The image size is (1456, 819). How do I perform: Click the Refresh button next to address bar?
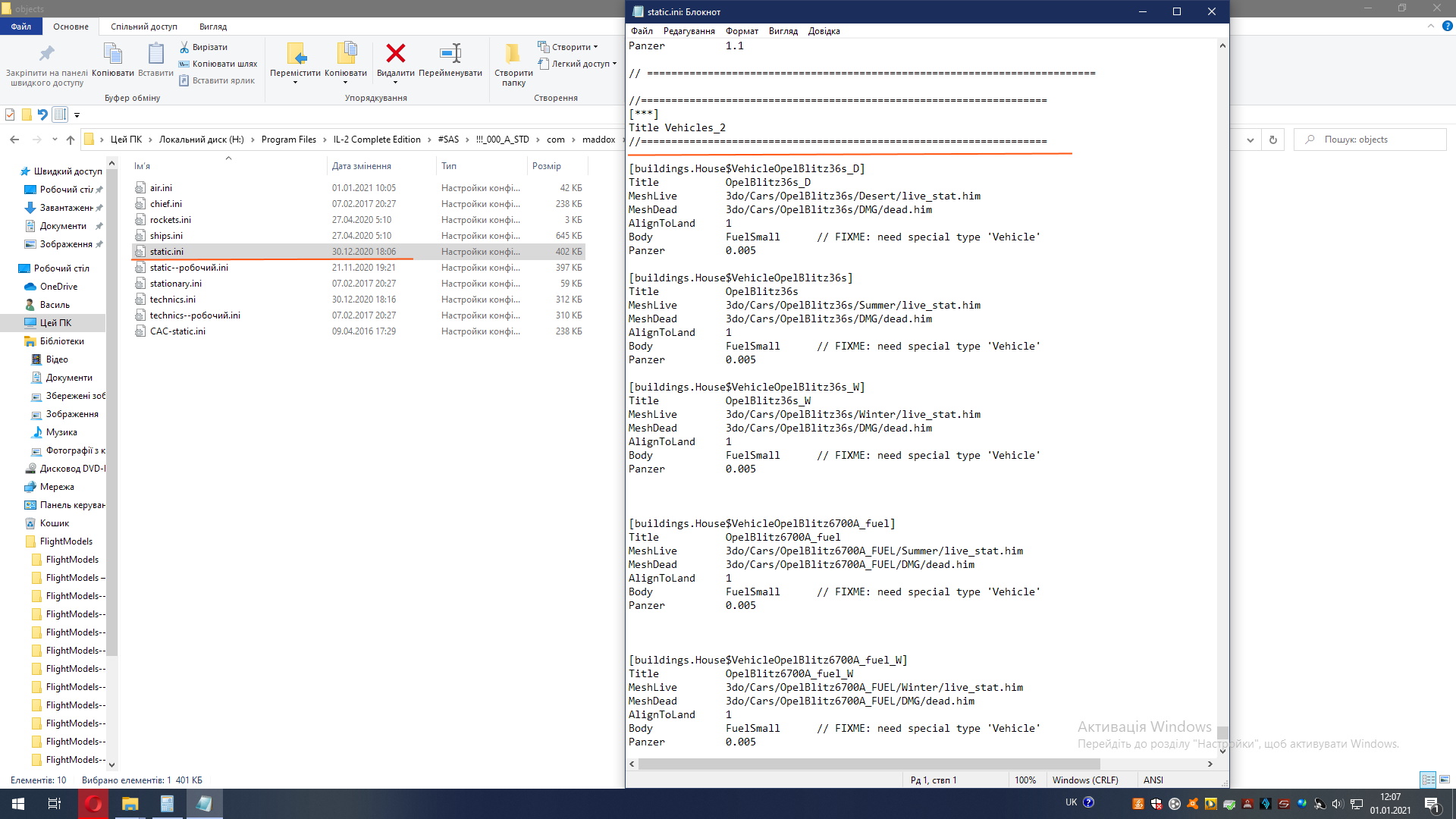(1273, 140)
